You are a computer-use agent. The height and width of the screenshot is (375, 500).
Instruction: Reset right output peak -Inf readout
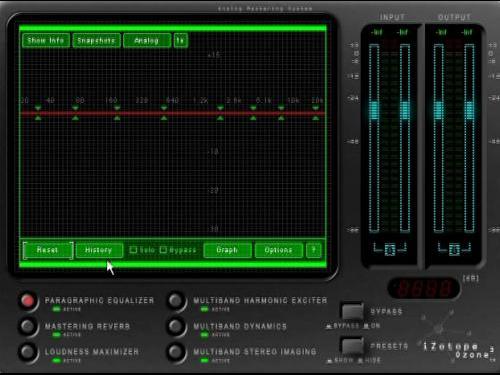tap(467, 32)
